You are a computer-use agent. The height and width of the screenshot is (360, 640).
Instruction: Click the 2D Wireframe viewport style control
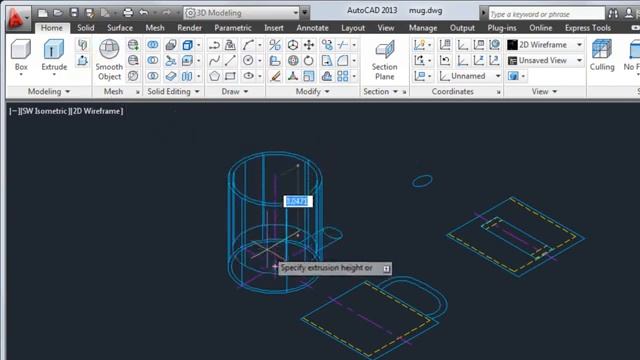point(96,111)
